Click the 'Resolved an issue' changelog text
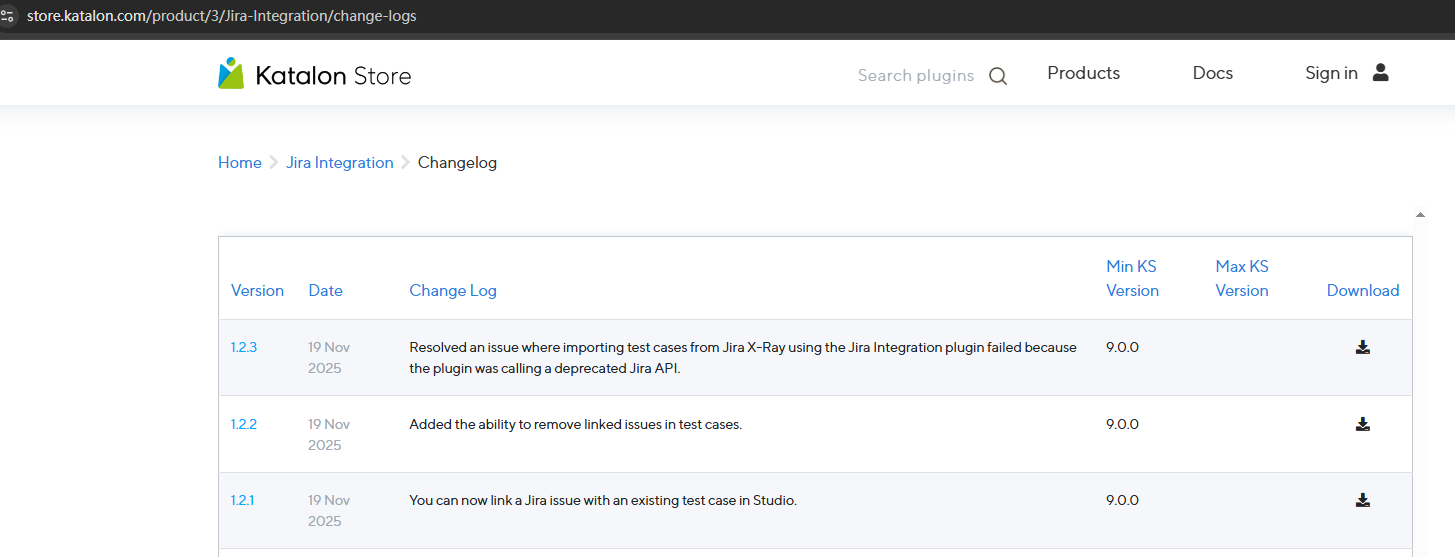 click(743, 357)
